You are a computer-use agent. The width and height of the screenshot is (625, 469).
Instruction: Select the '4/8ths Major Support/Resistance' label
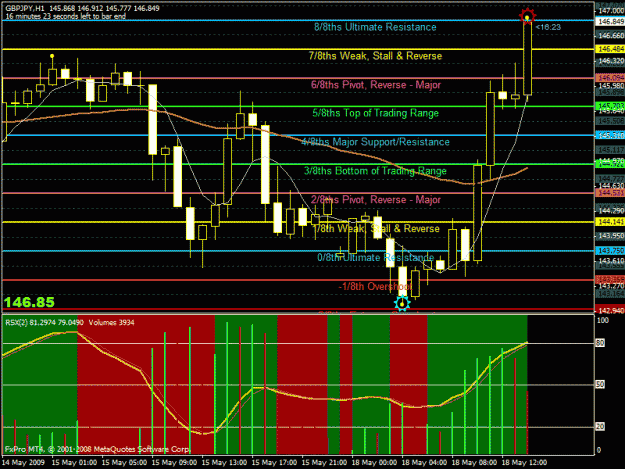[375, 142]
